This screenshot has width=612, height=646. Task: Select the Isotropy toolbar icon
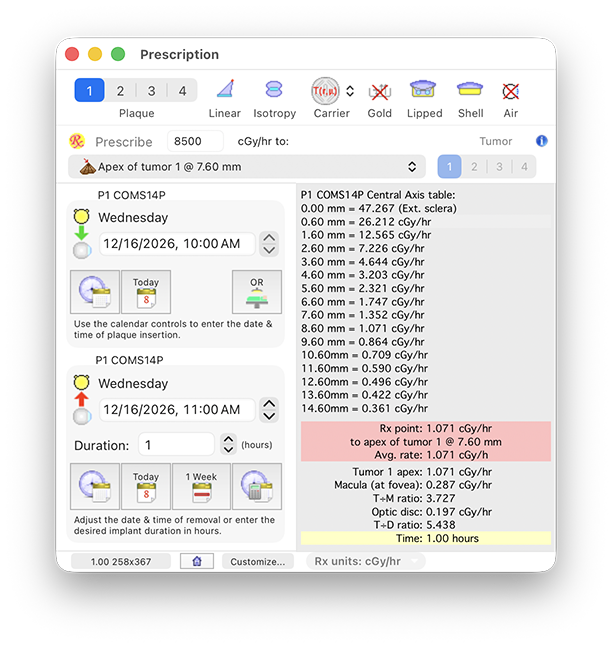[274, 91]
